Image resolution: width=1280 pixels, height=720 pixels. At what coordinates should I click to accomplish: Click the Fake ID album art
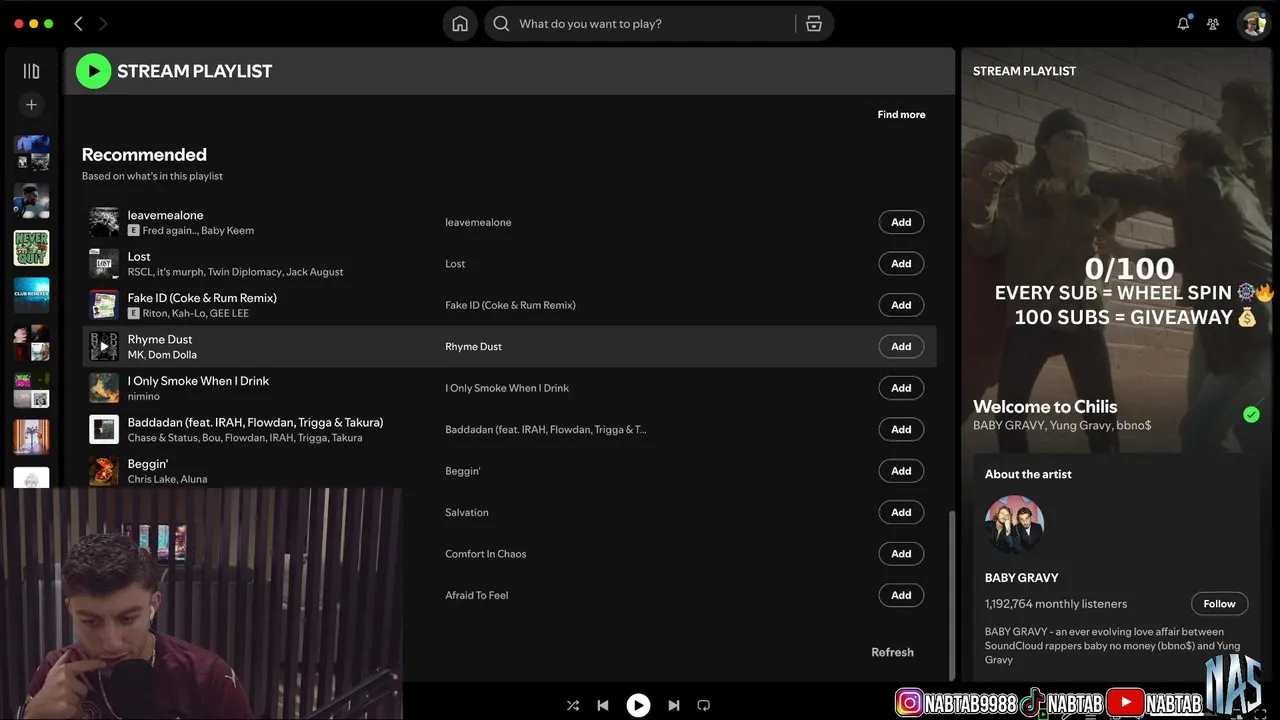104,305
